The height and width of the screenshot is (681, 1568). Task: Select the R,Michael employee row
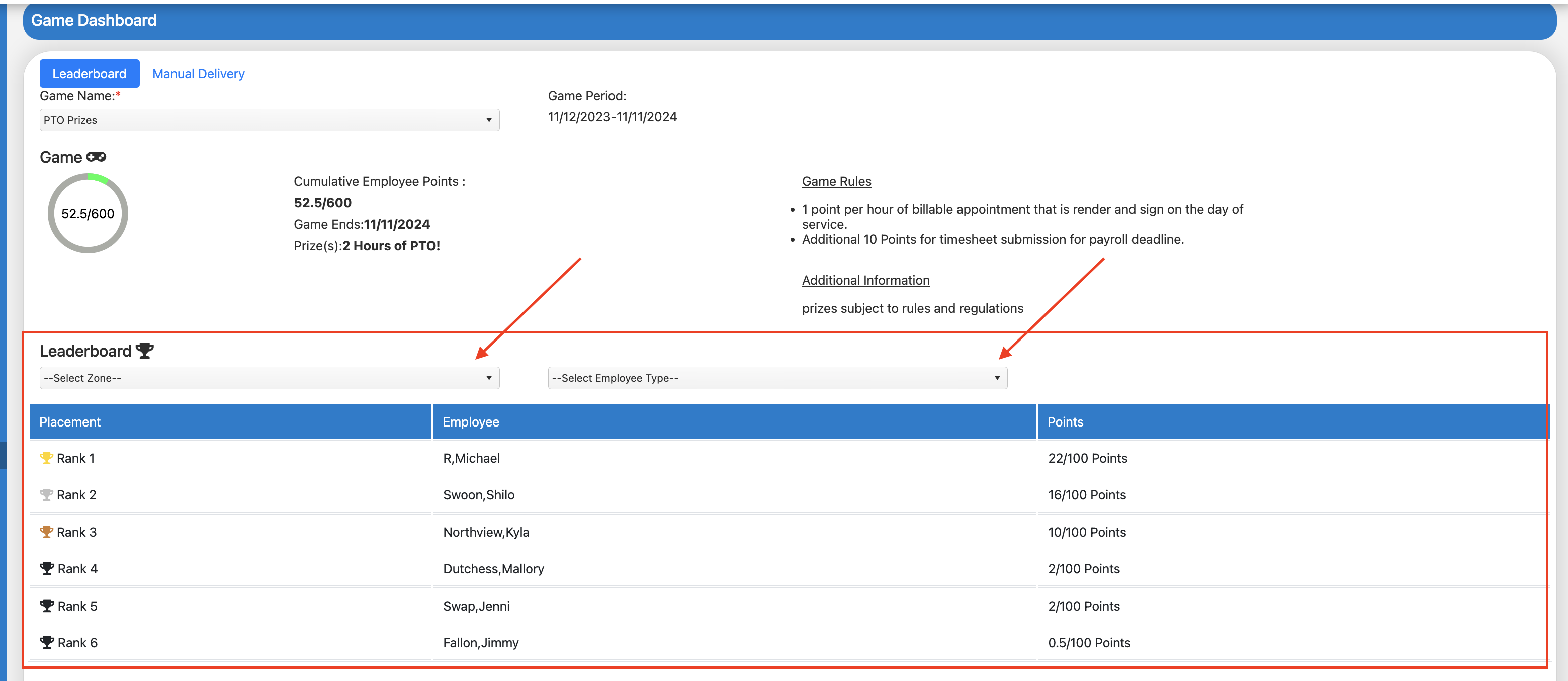[472, 458]
